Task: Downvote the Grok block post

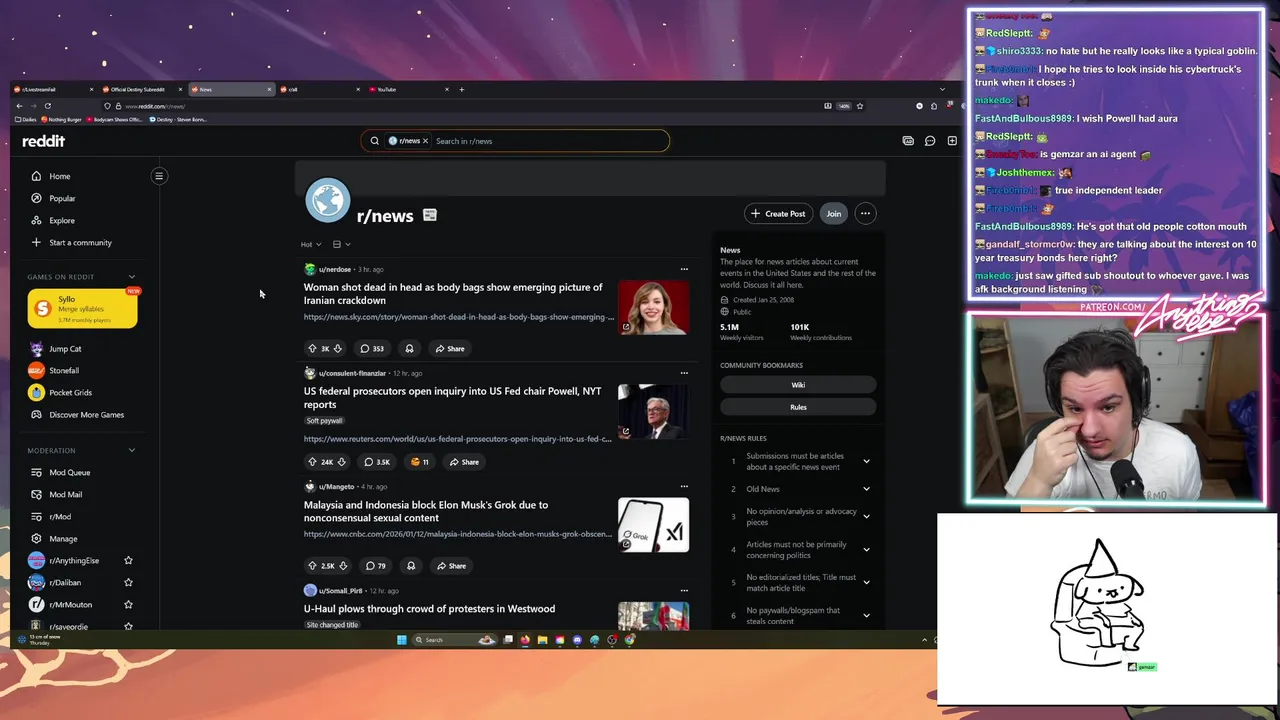Action: pos(343,566)
